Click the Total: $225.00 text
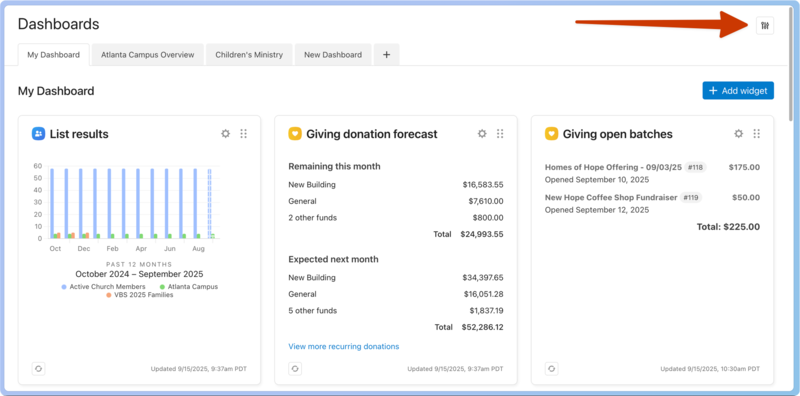Screen dimensions: 800x396 point(728,227)
